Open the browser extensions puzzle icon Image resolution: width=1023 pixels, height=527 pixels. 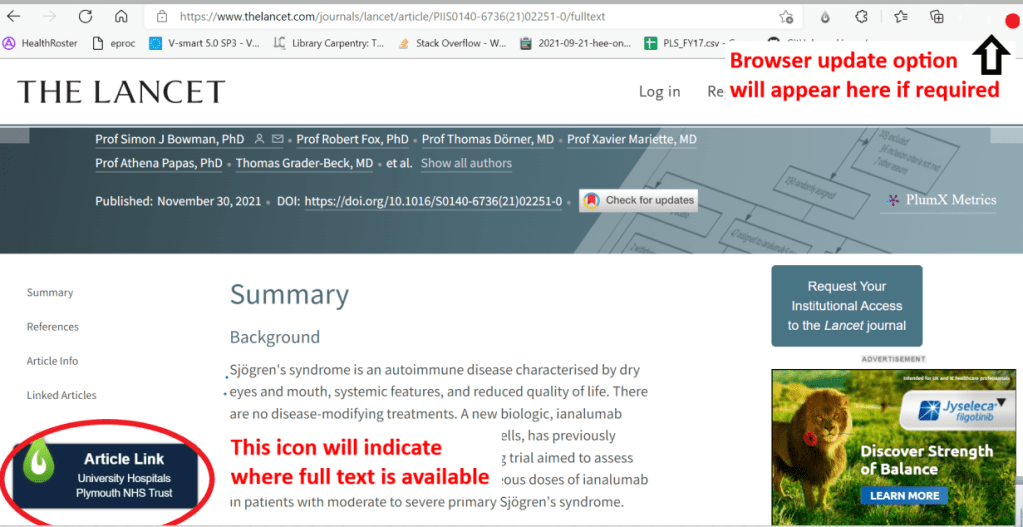pos(860,17)
